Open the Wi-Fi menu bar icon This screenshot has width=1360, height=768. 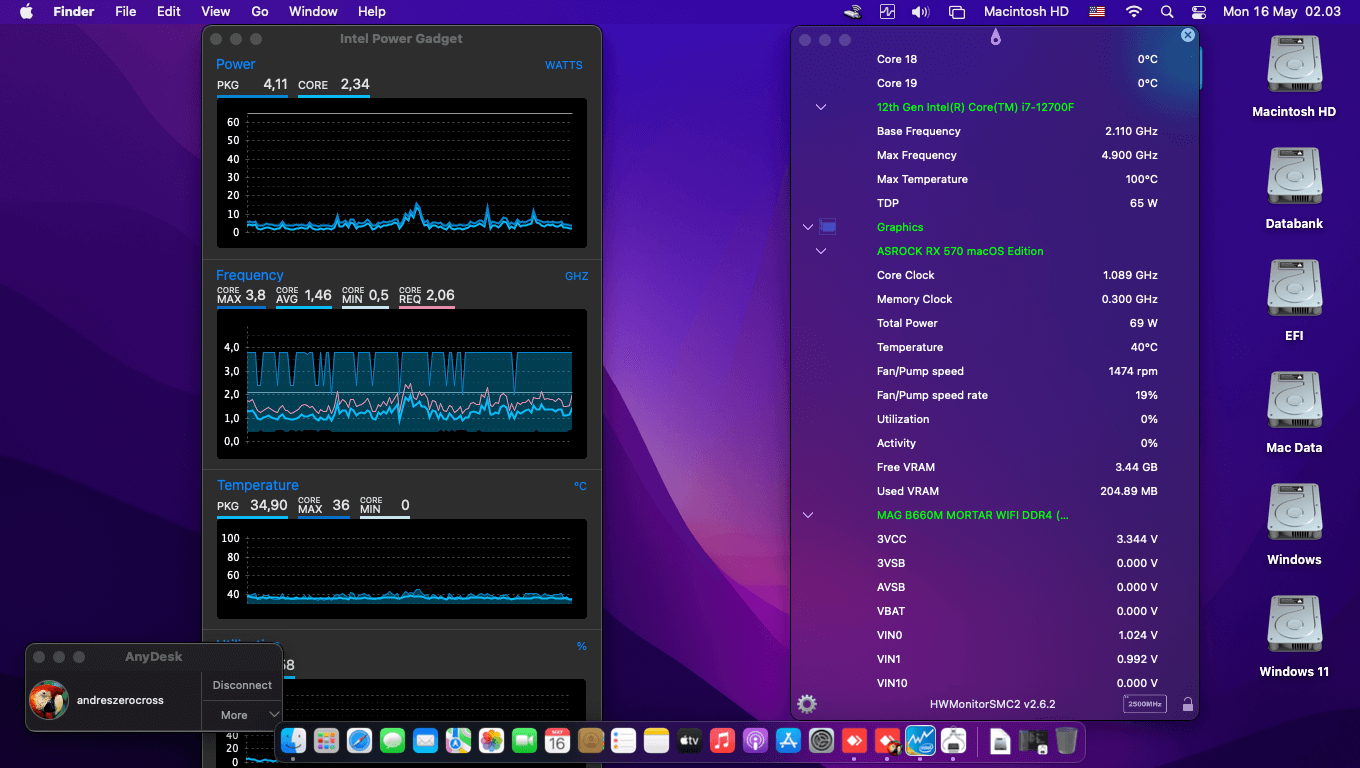(x=1133, y=12)
